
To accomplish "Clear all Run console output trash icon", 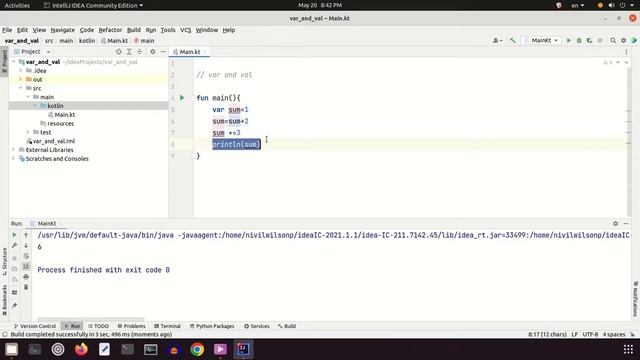I will coord(26,287).
